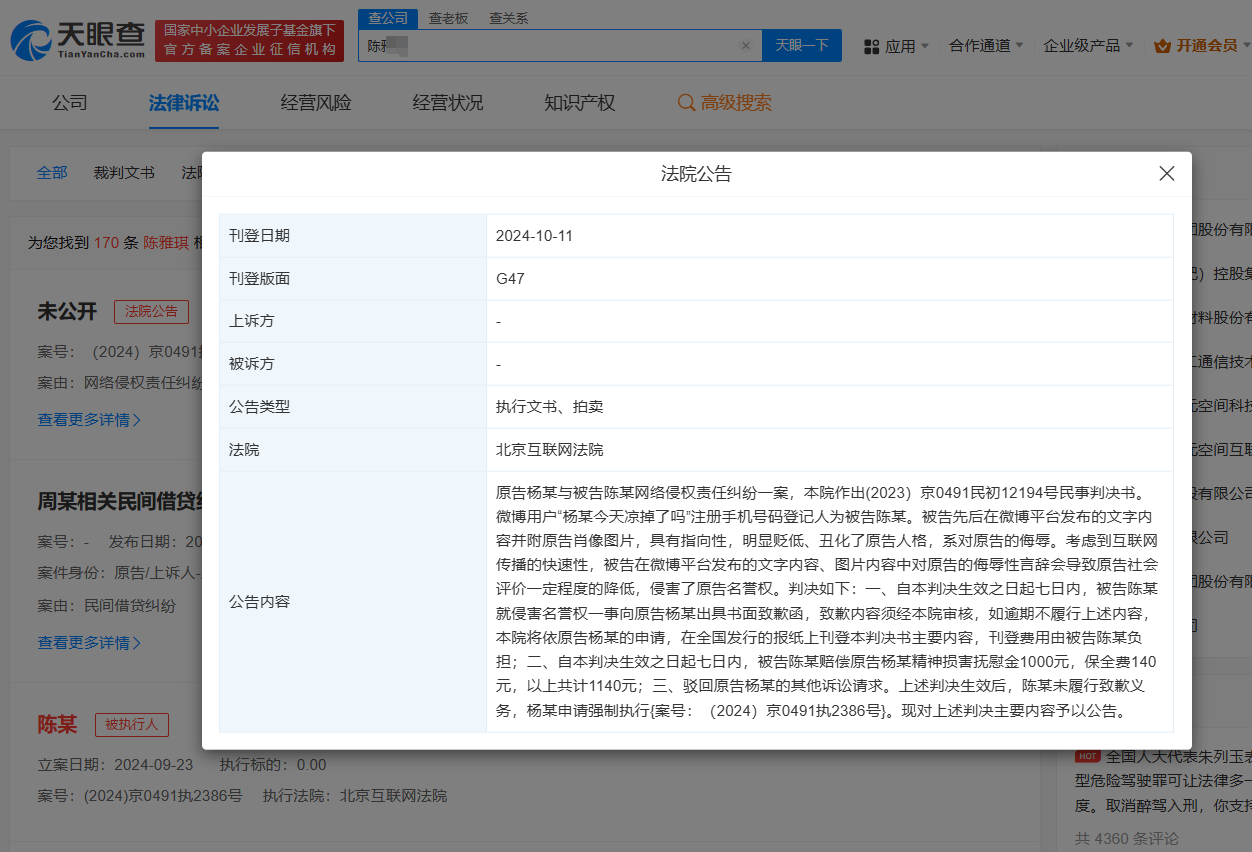Select the 查公司 search tab
The width and height of the screenshot is (1252, 852).
point(387,18)
